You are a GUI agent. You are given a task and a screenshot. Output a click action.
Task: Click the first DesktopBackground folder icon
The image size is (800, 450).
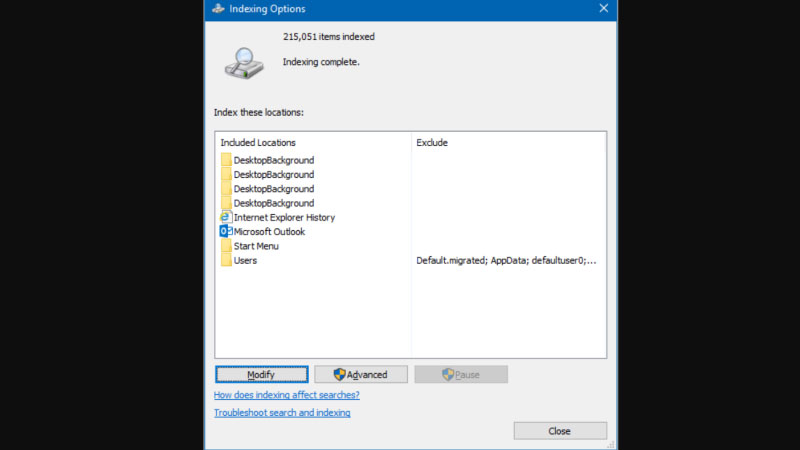coord(226,160)
